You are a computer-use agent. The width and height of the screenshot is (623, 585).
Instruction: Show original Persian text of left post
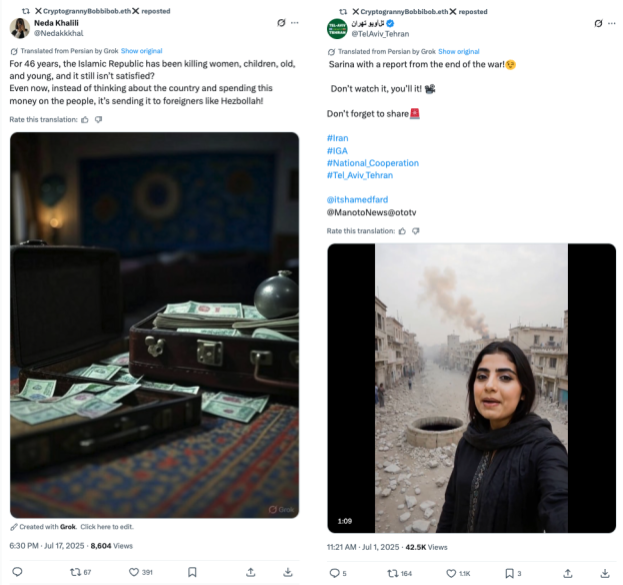(x=141, y=51)
